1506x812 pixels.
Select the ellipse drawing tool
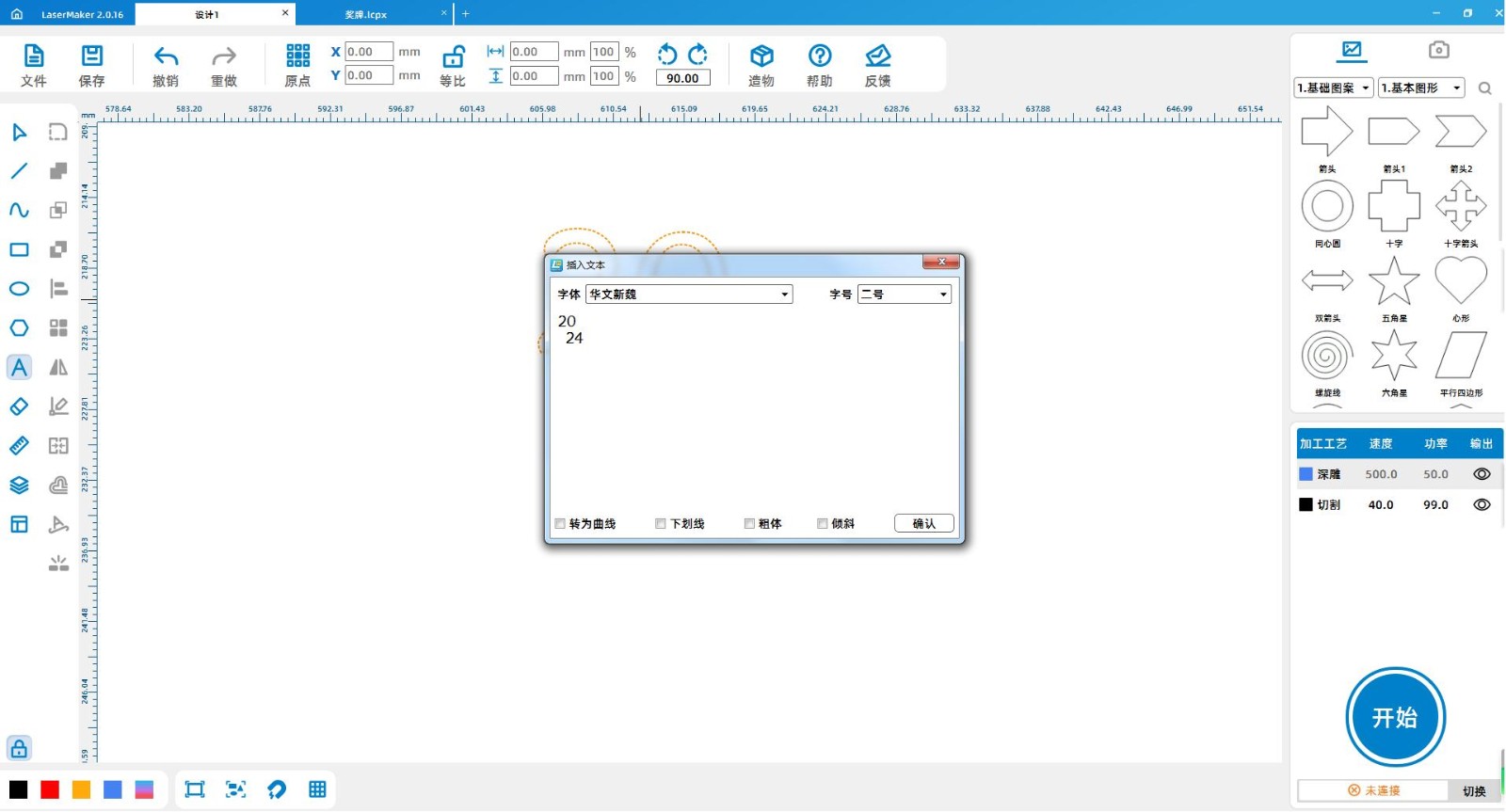coord(19,289)
